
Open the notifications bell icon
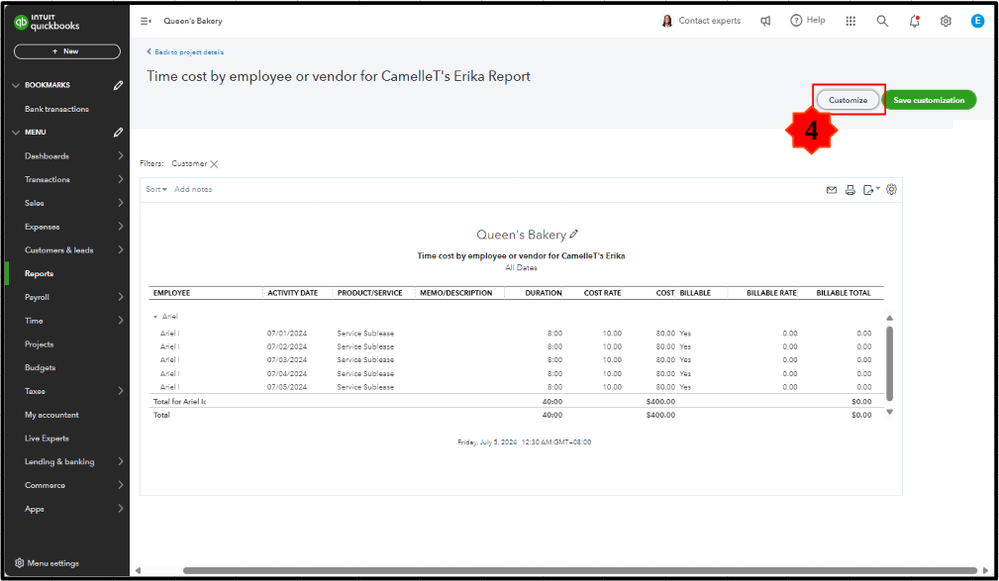pyautogui.click(x=914, y=21)
